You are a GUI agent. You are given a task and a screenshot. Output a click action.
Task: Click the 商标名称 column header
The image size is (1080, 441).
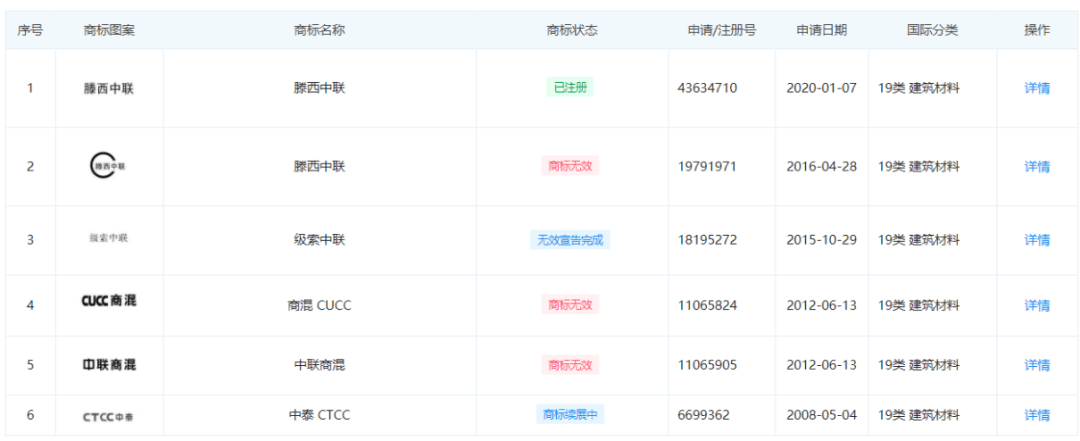(x=319, y=30)
